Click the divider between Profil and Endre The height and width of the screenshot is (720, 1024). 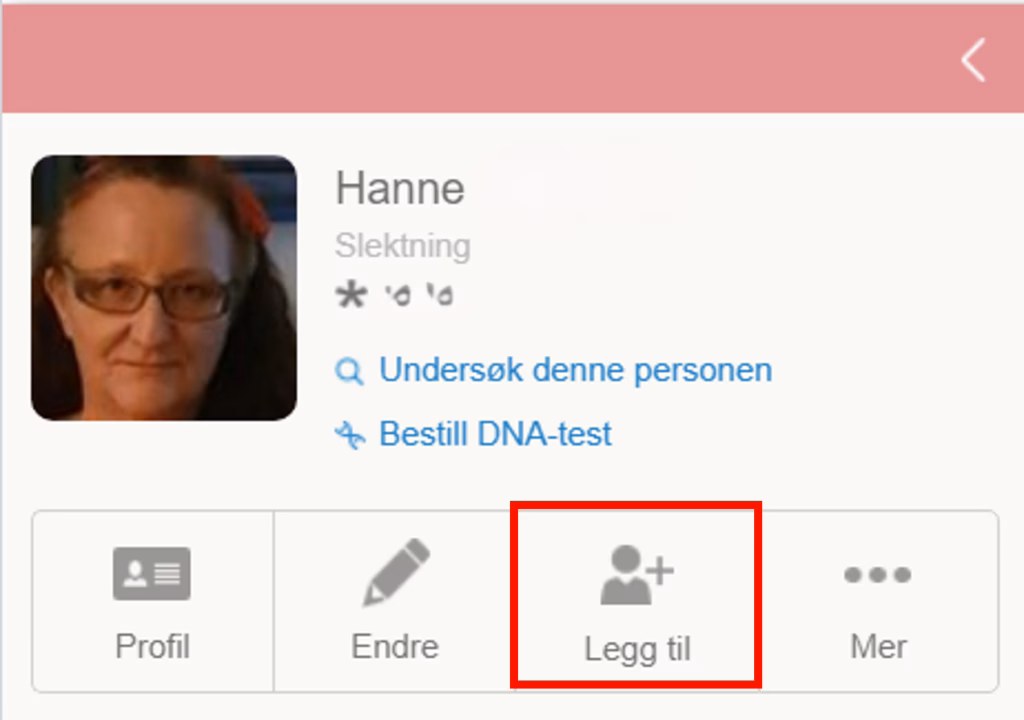tap(273, 601)
